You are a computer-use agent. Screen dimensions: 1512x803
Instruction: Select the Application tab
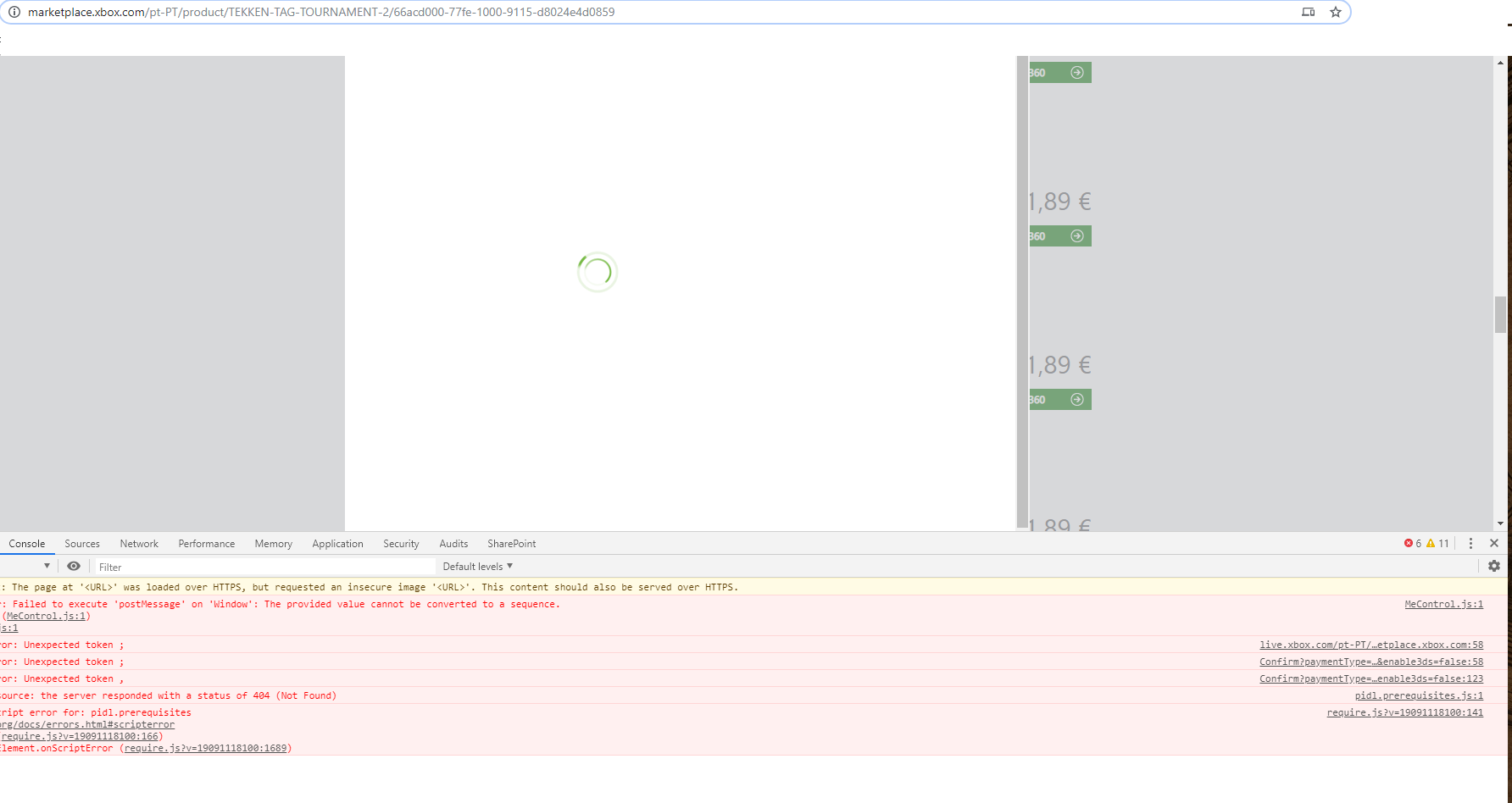(337, 544)
